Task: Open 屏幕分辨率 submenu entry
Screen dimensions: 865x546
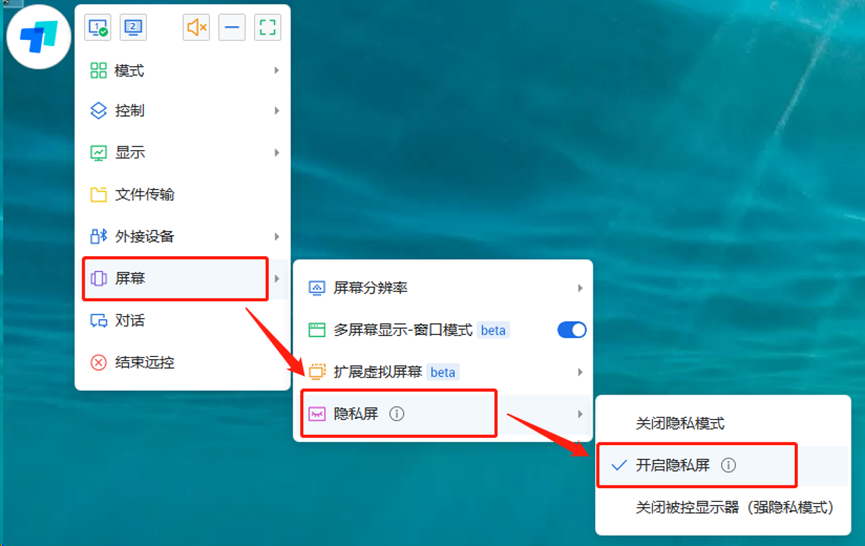Action: tap(443, 288)
